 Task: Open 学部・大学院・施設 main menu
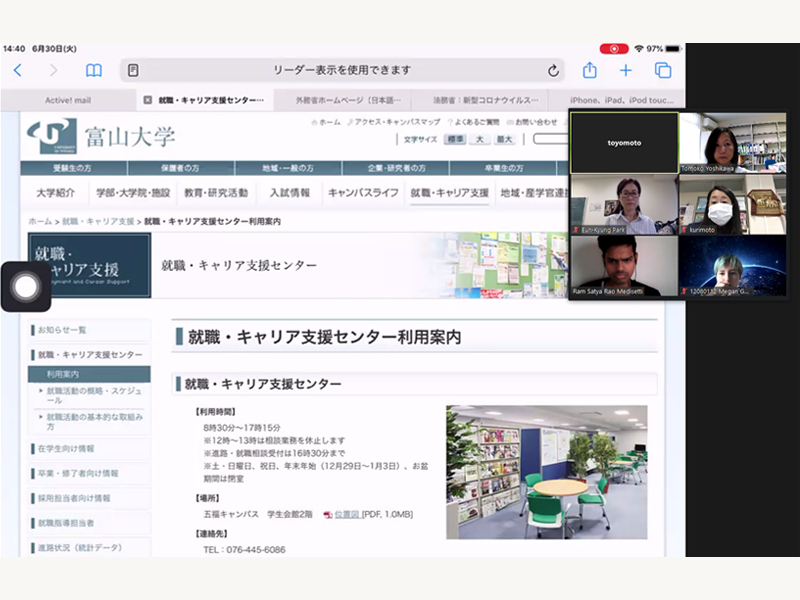click(x=133, y=193)
